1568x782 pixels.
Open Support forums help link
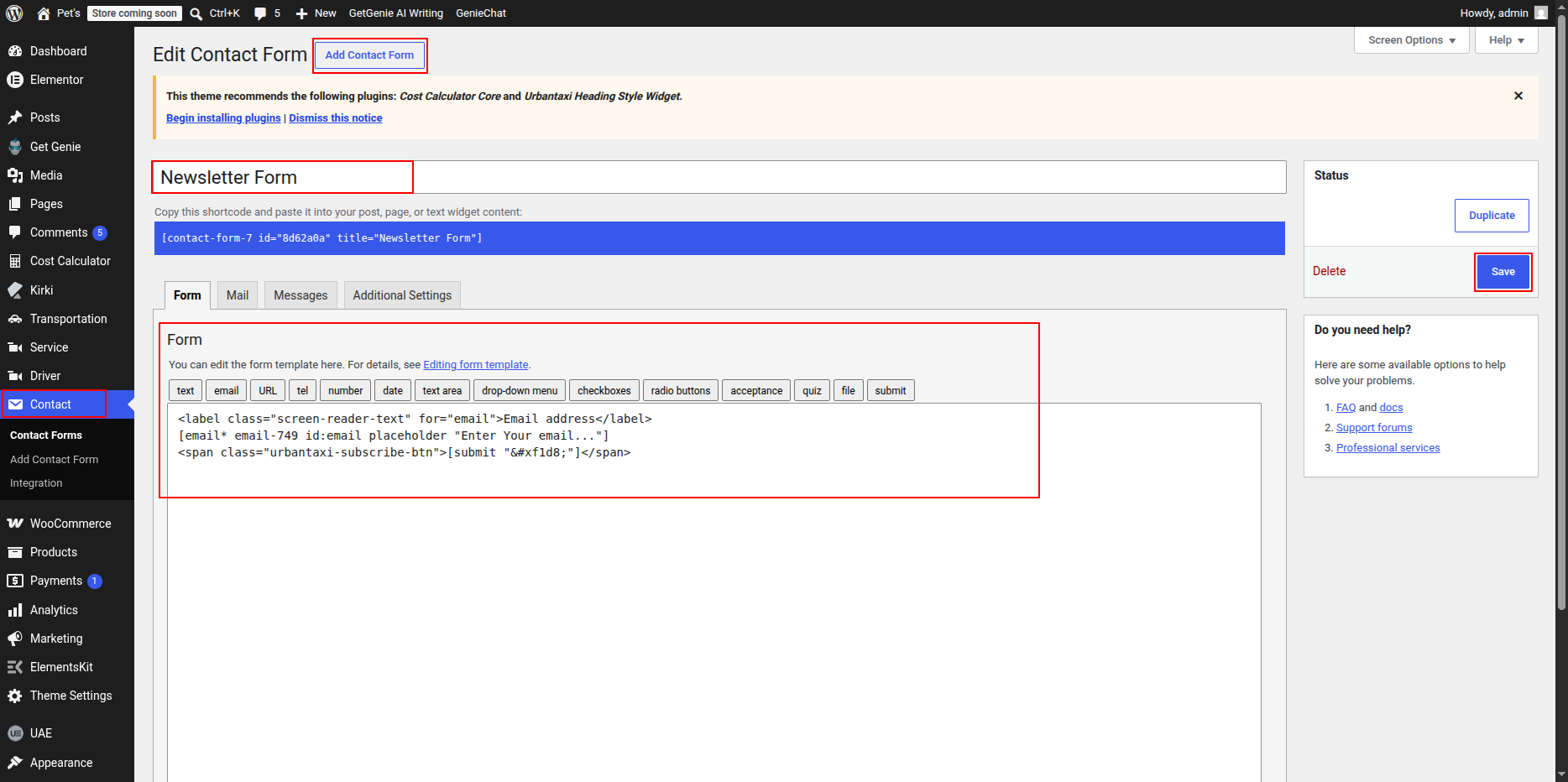coord(1374,428)
